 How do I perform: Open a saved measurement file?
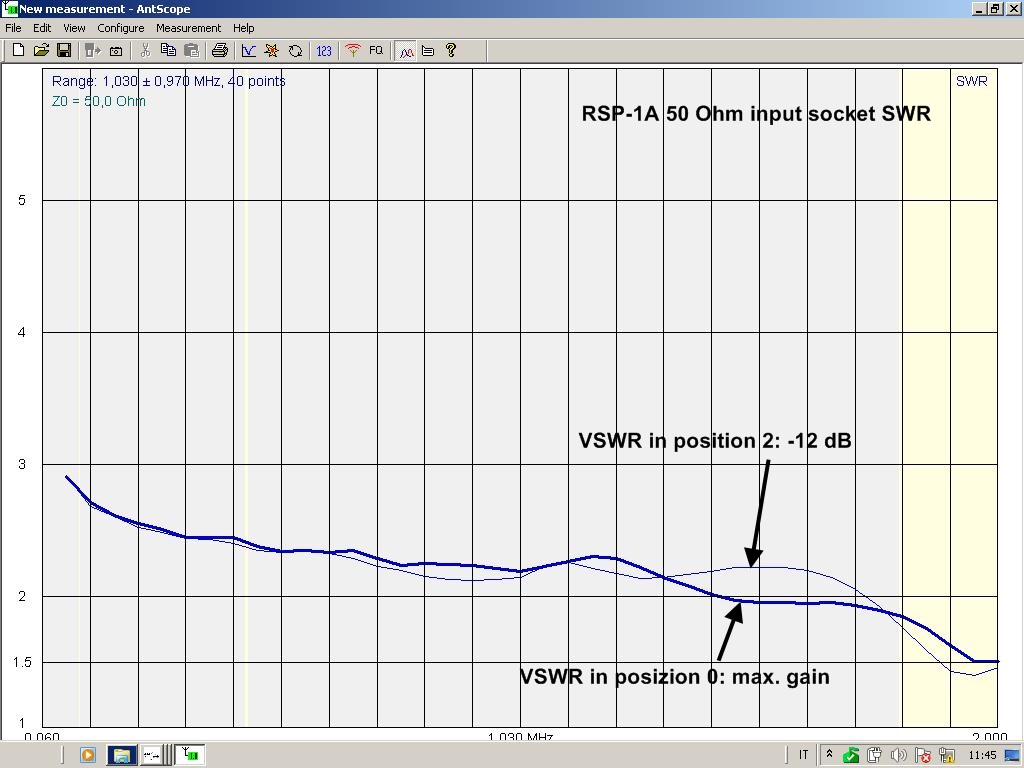41,50
